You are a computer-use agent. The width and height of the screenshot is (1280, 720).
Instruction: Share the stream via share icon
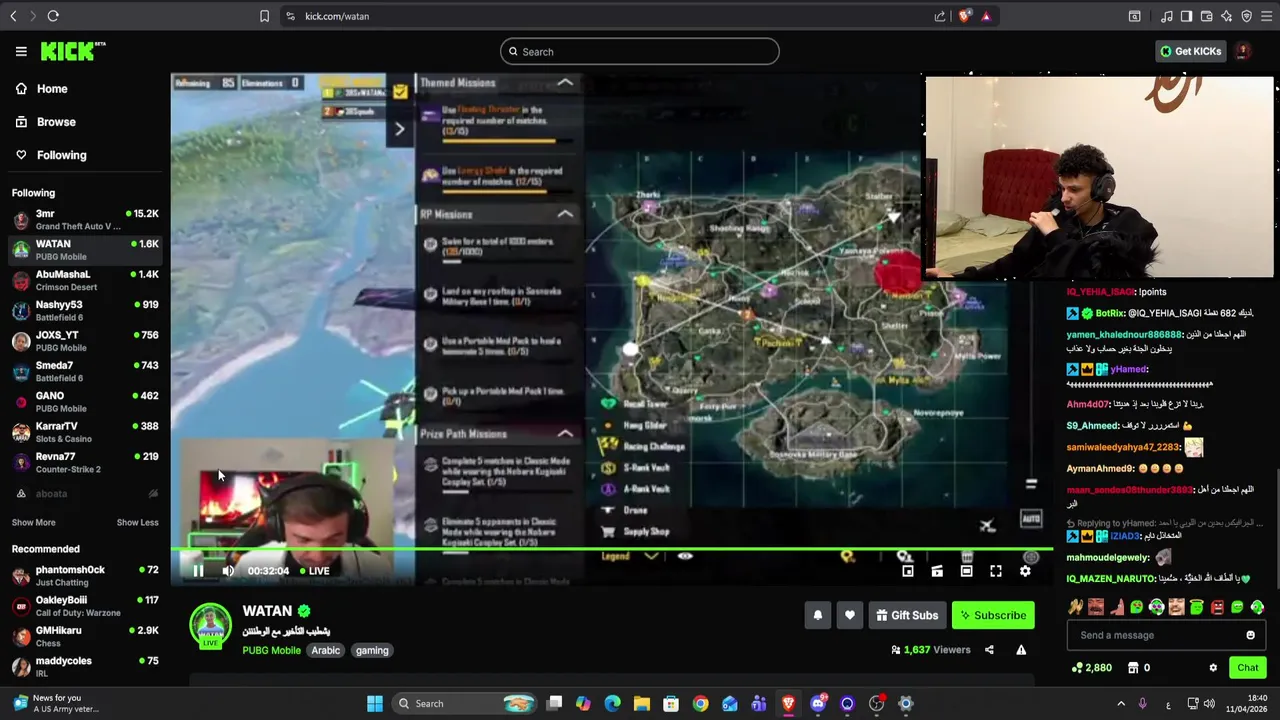coord(989,650)
